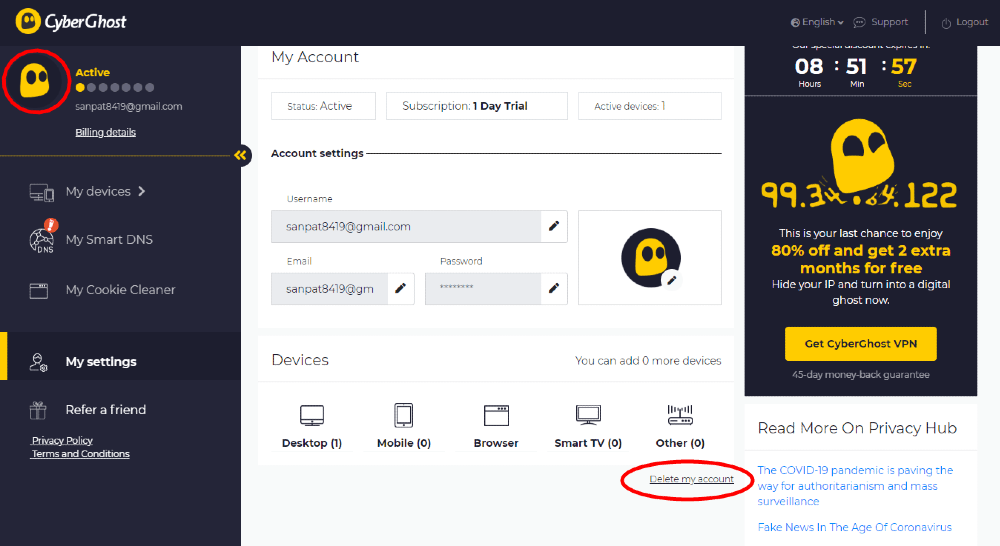Click 45-day money-back guarantee text
Image resolution: width=1000 pixels, height=546 pixels.
[860, 374]
